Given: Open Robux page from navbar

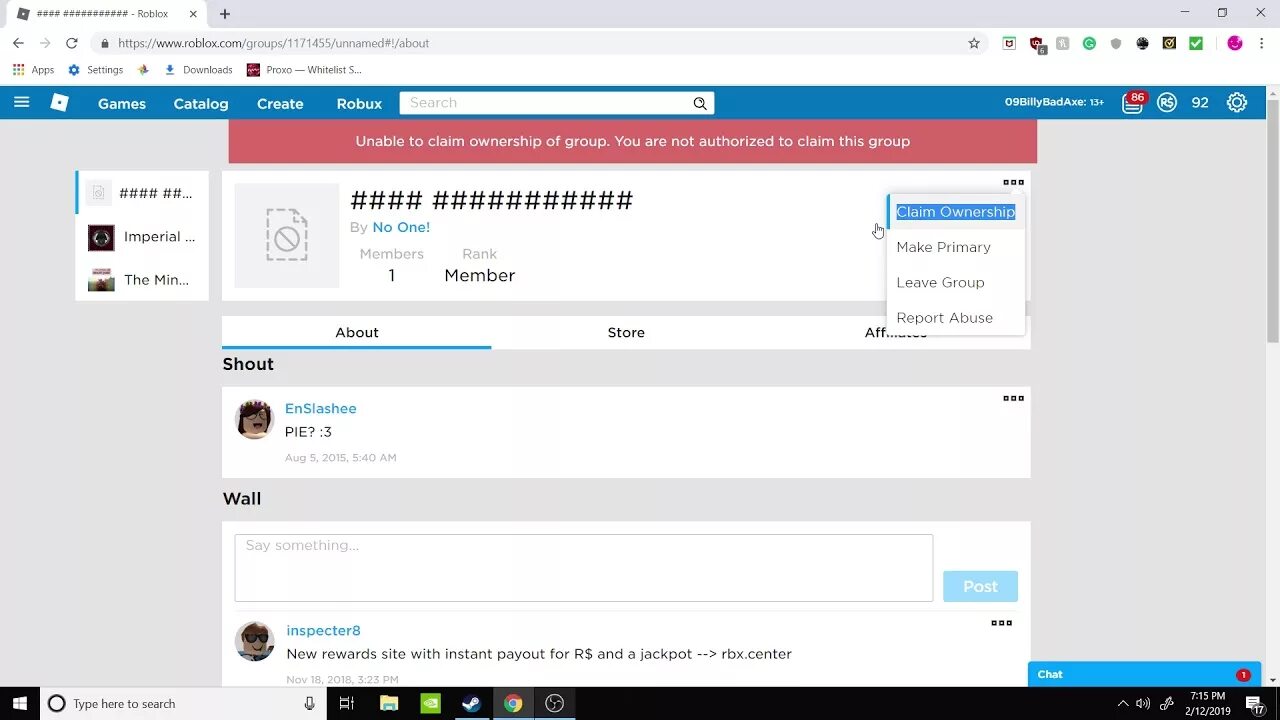Looking at the screenshot, I should click(x=359, y=103).
